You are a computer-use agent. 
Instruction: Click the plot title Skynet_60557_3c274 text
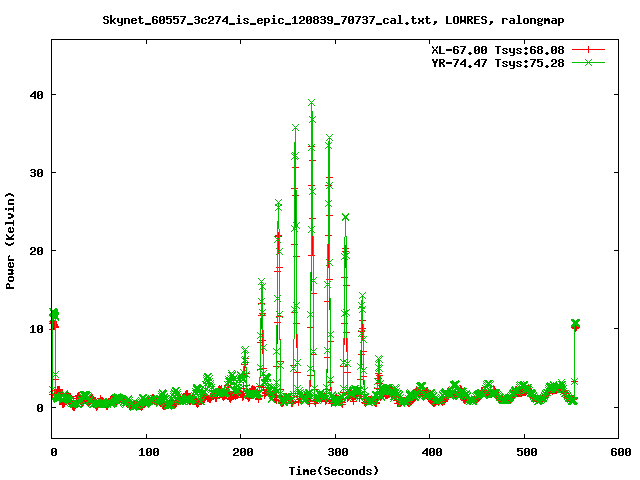coord(333,20)
